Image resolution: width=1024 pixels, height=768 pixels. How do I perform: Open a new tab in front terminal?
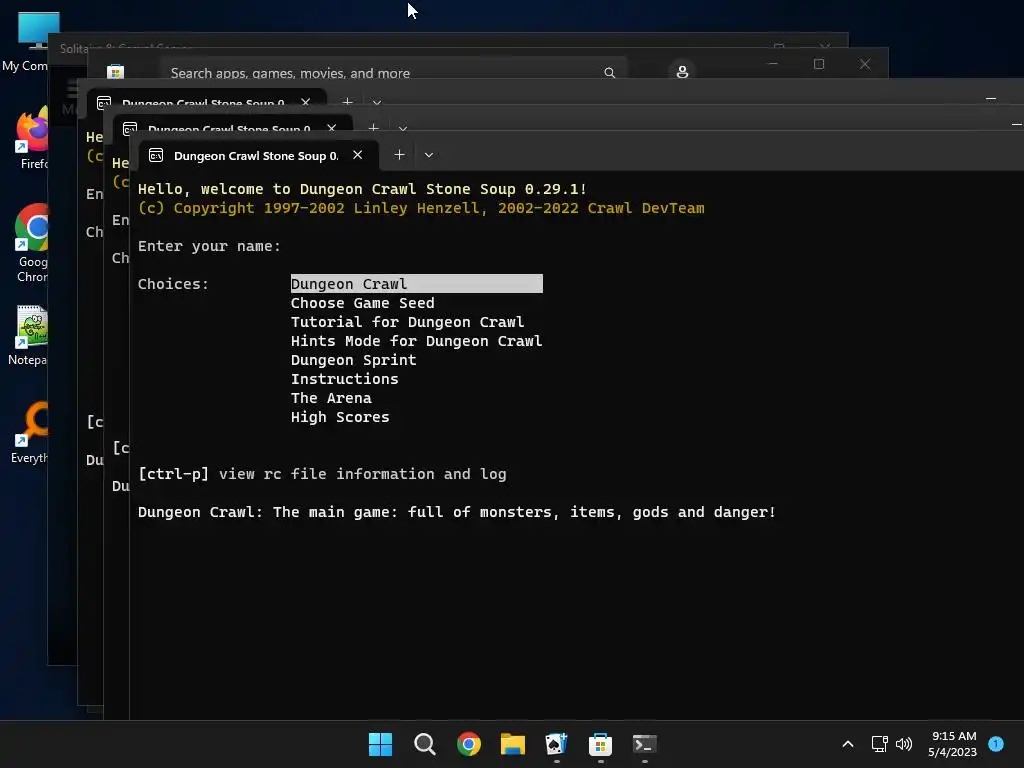[399, 155]
